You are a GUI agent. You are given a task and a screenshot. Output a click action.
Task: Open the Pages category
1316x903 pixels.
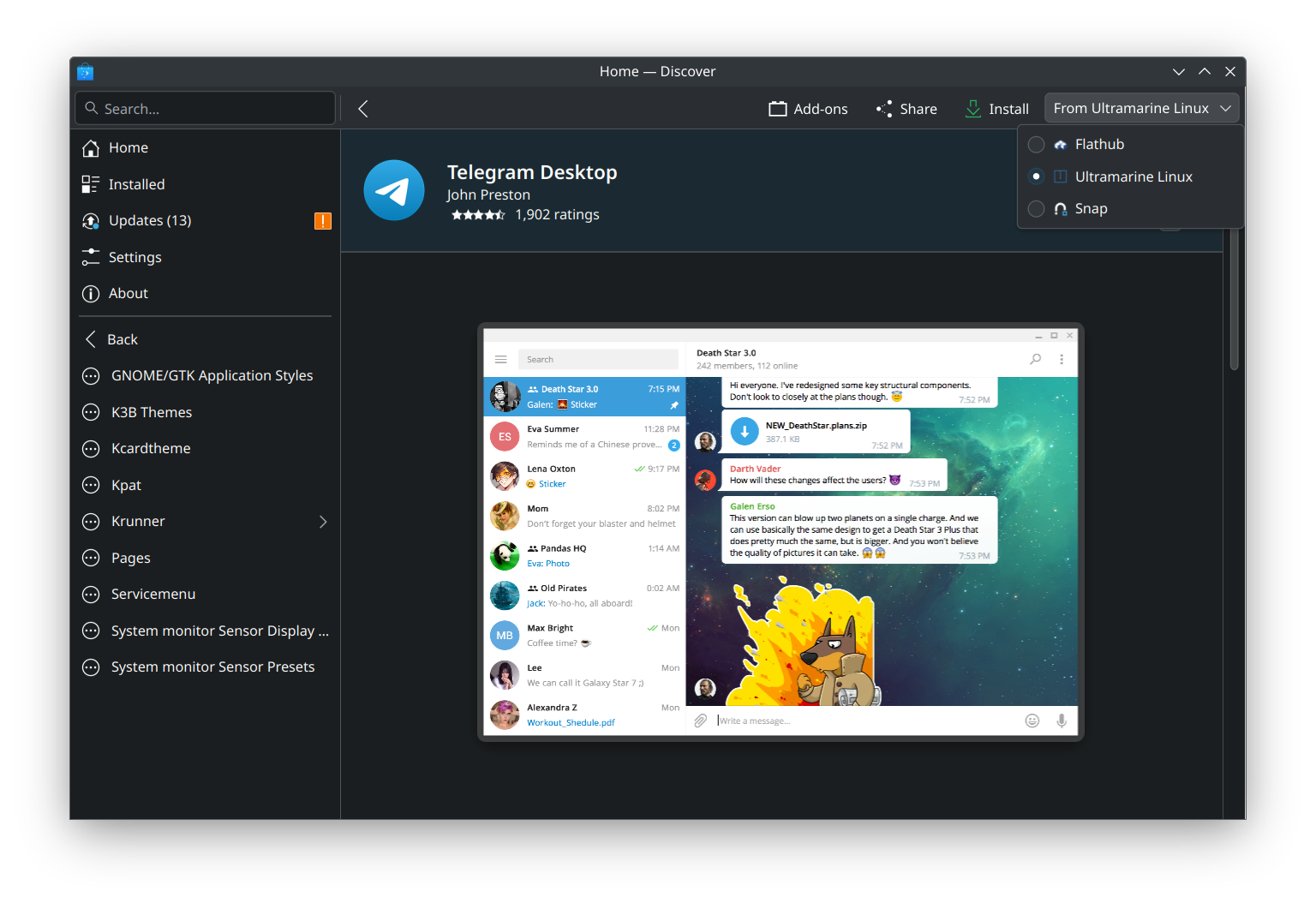(x=206, y=558)
